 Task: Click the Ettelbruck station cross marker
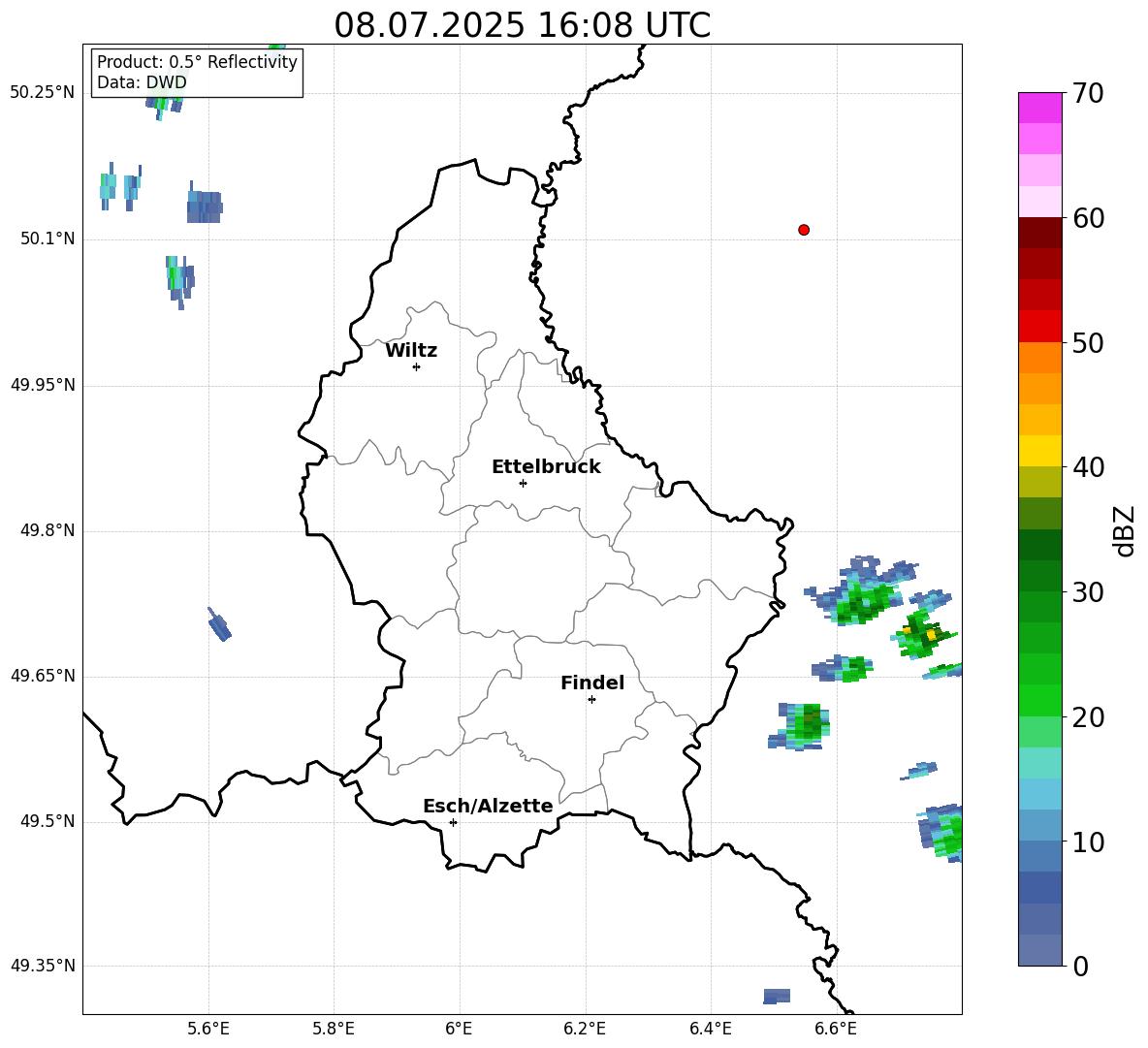(x=523, y=483)
